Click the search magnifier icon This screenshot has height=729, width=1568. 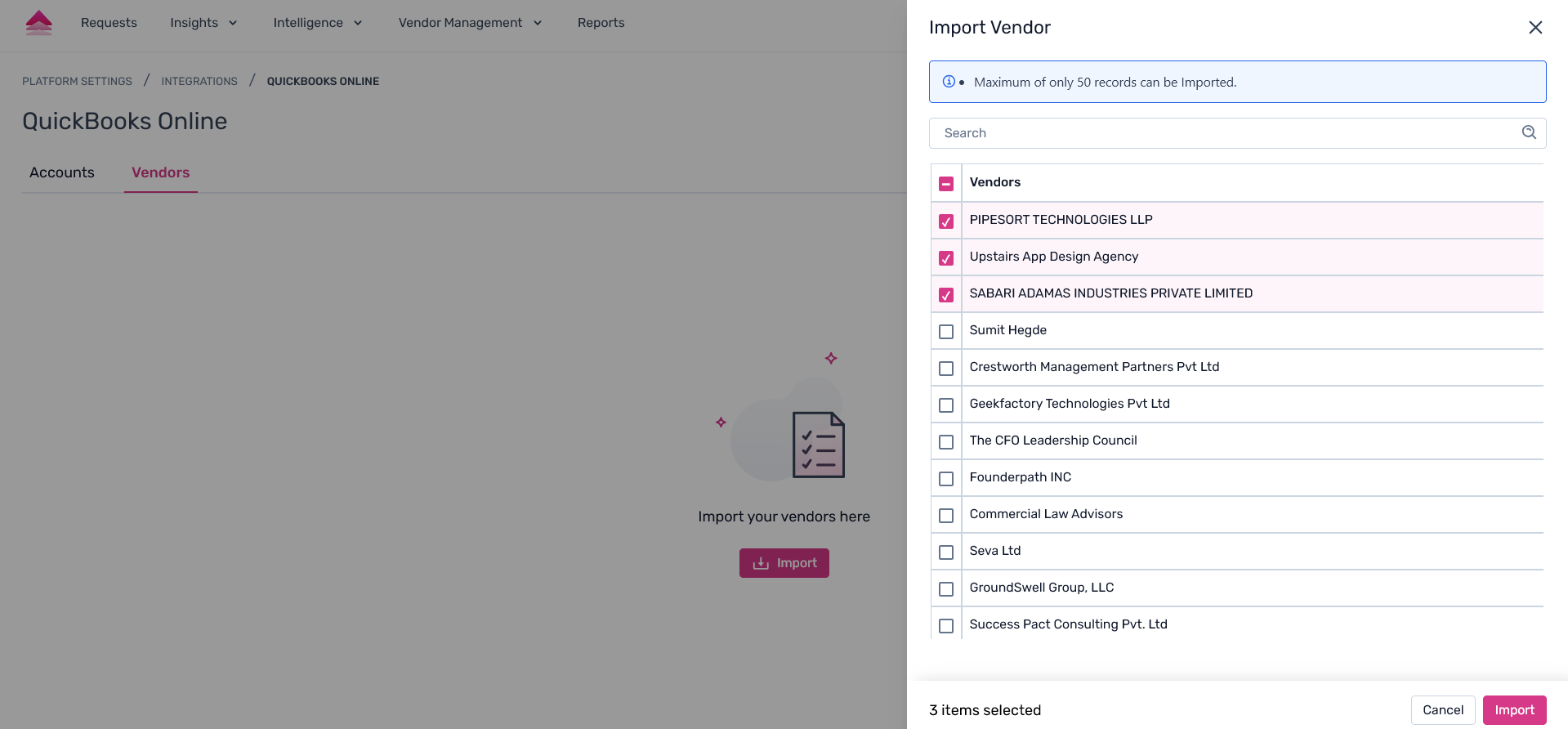coord(1529,132)
